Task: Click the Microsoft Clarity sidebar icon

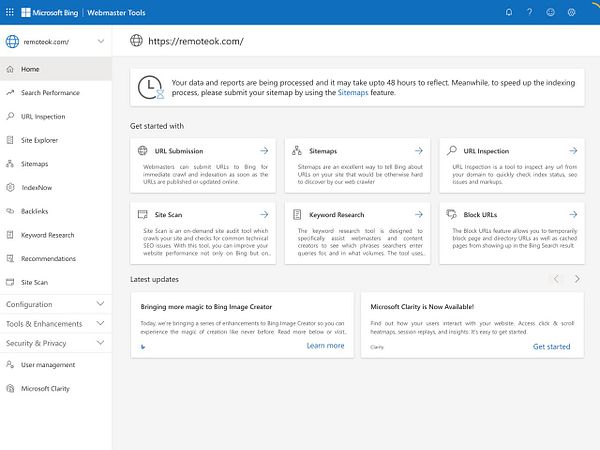Action: [10, 388]
